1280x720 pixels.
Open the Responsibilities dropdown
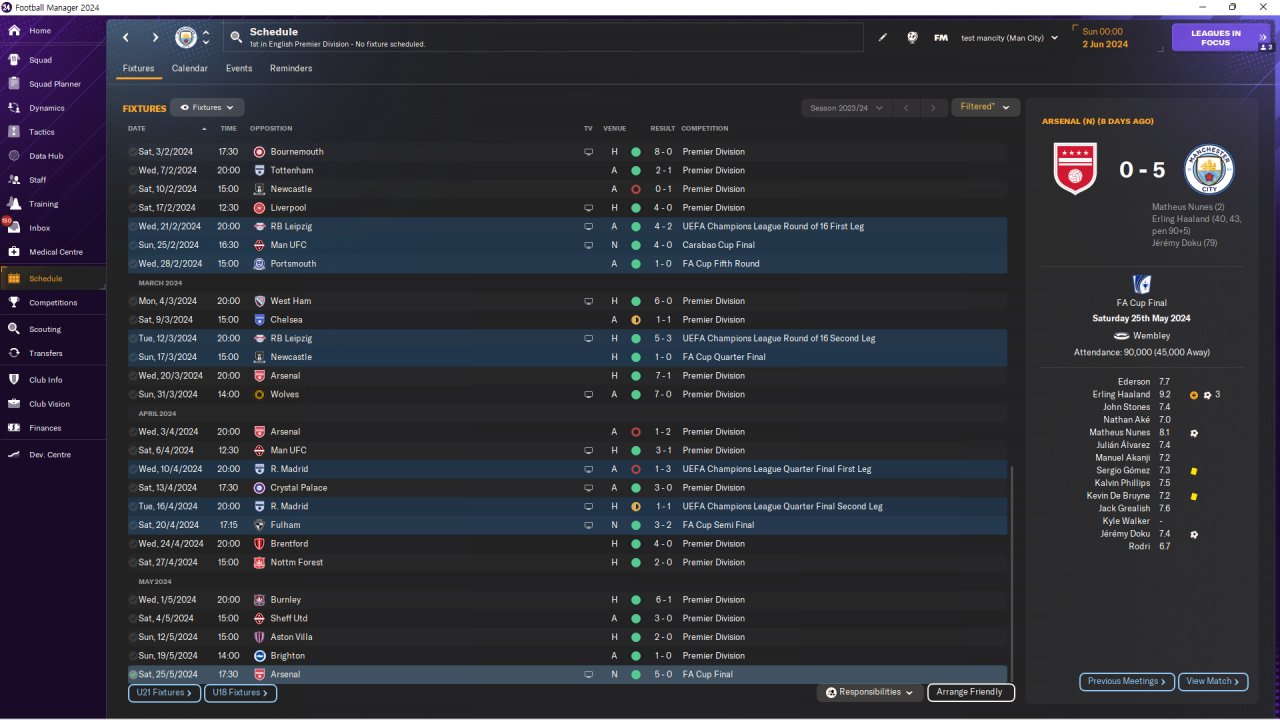pos(870,692)
